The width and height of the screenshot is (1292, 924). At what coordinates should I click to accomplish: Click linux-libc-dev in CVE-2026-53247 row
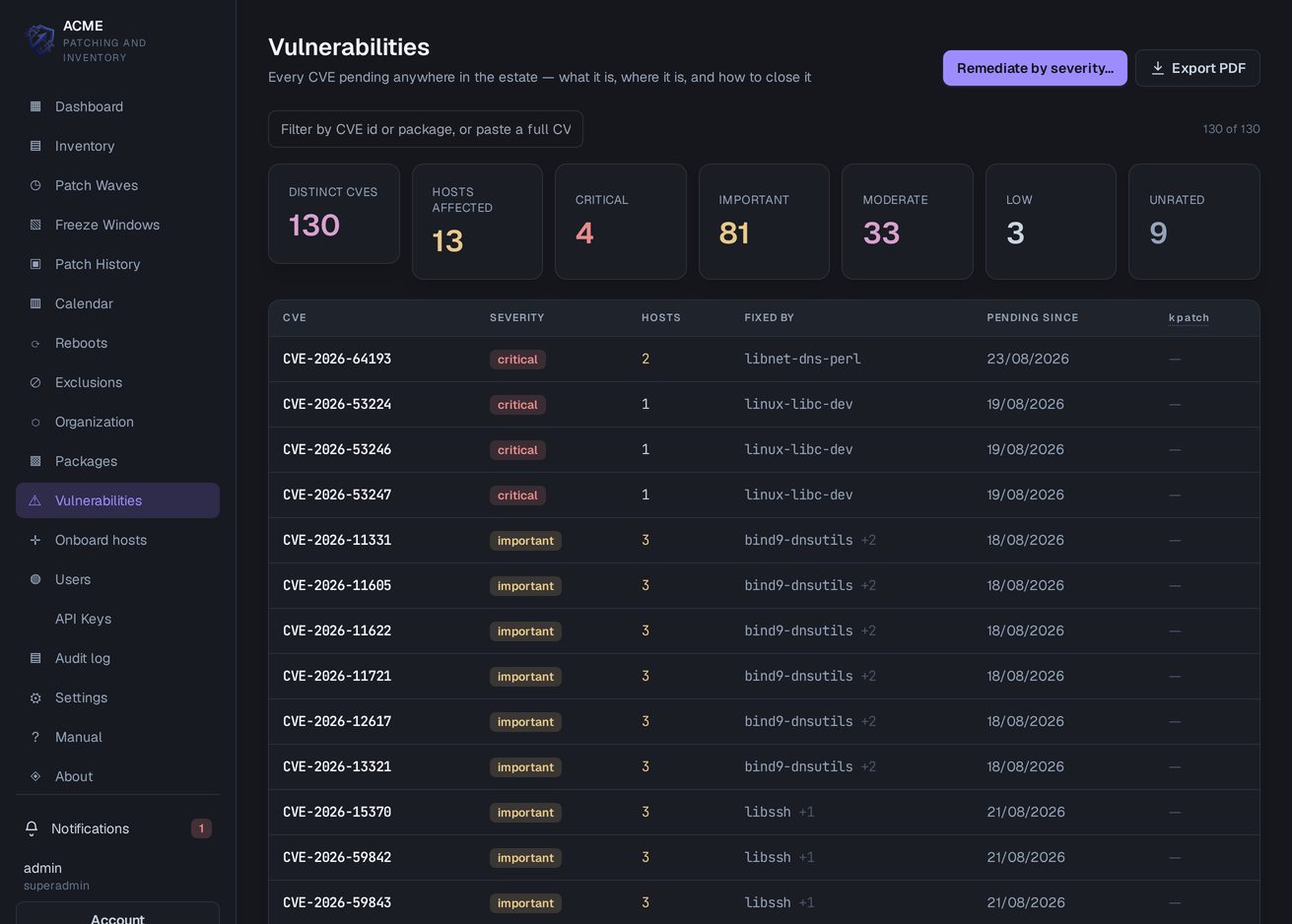click(798, 495)
